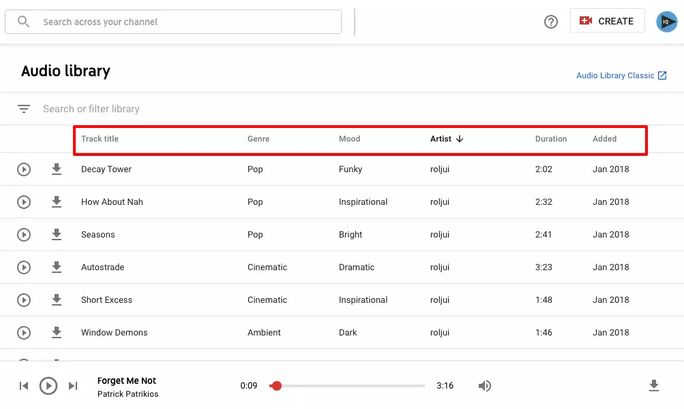
Task: Focus the Search or filter library field
Action: click(x=200, y=109)
